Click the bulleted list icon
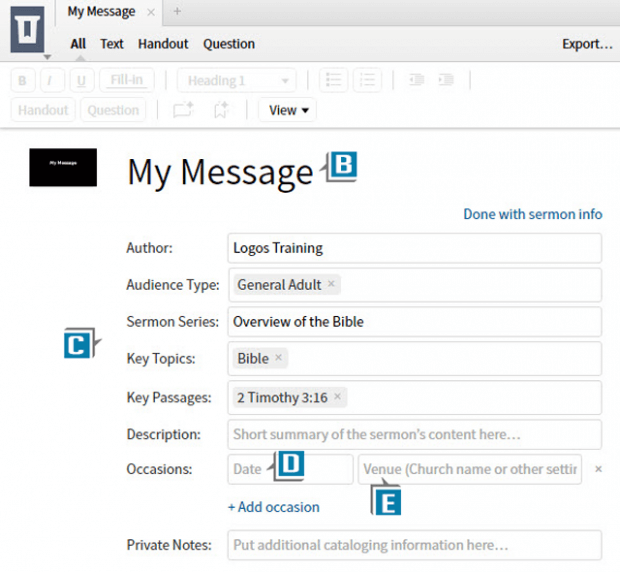 [333, 80]
